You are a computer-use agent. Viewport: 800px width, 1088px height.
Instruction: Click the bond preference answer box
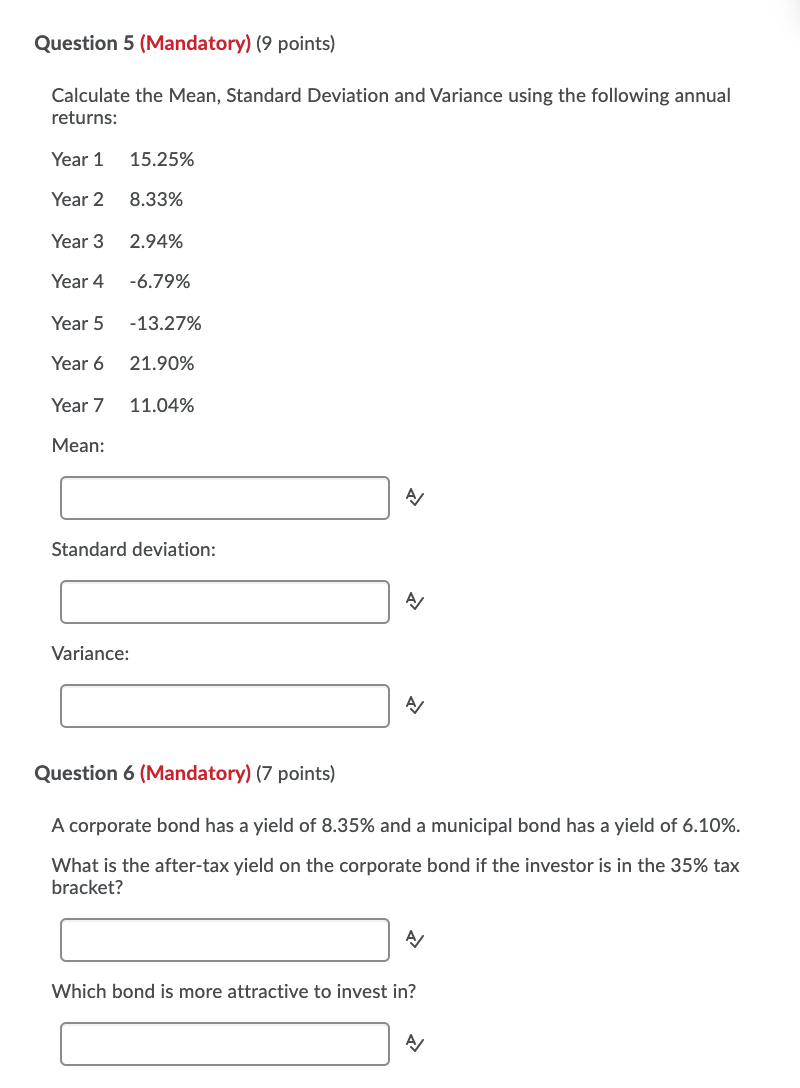224,1043
